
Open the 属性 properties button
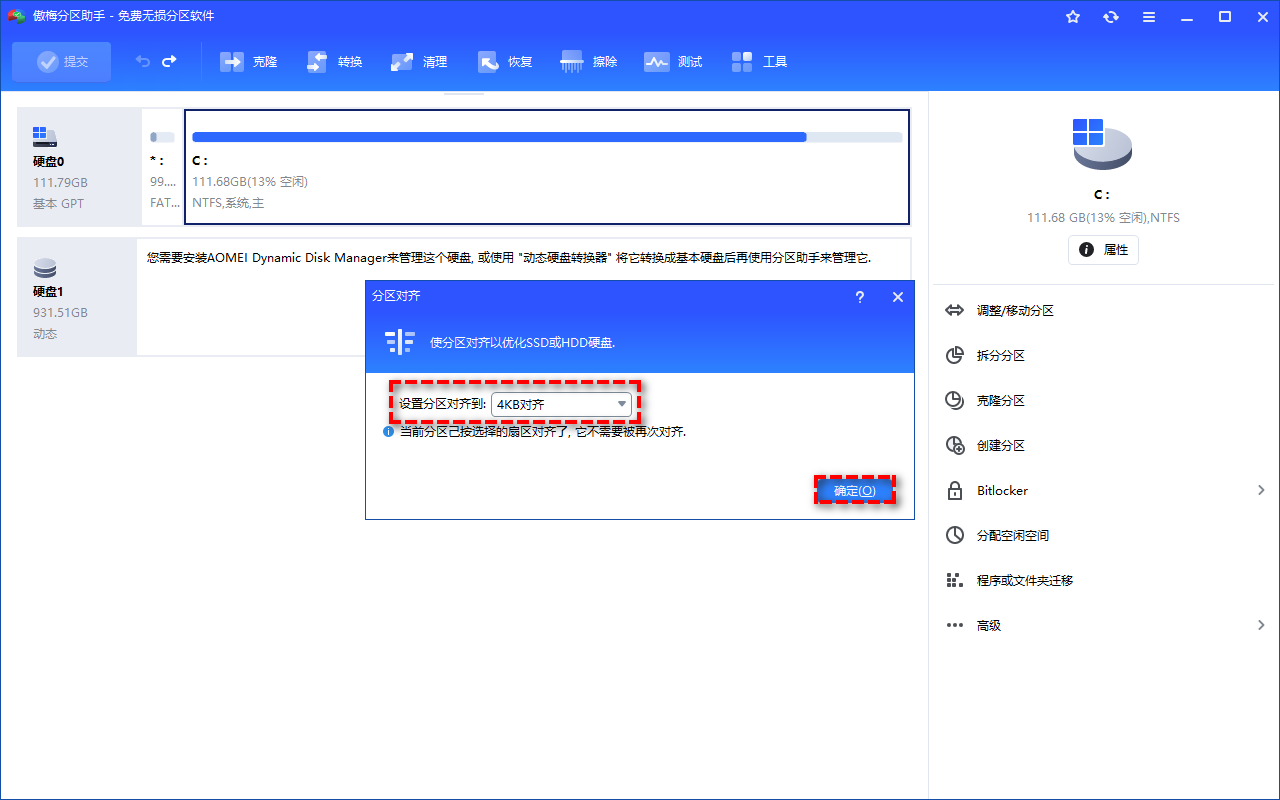1103,250
